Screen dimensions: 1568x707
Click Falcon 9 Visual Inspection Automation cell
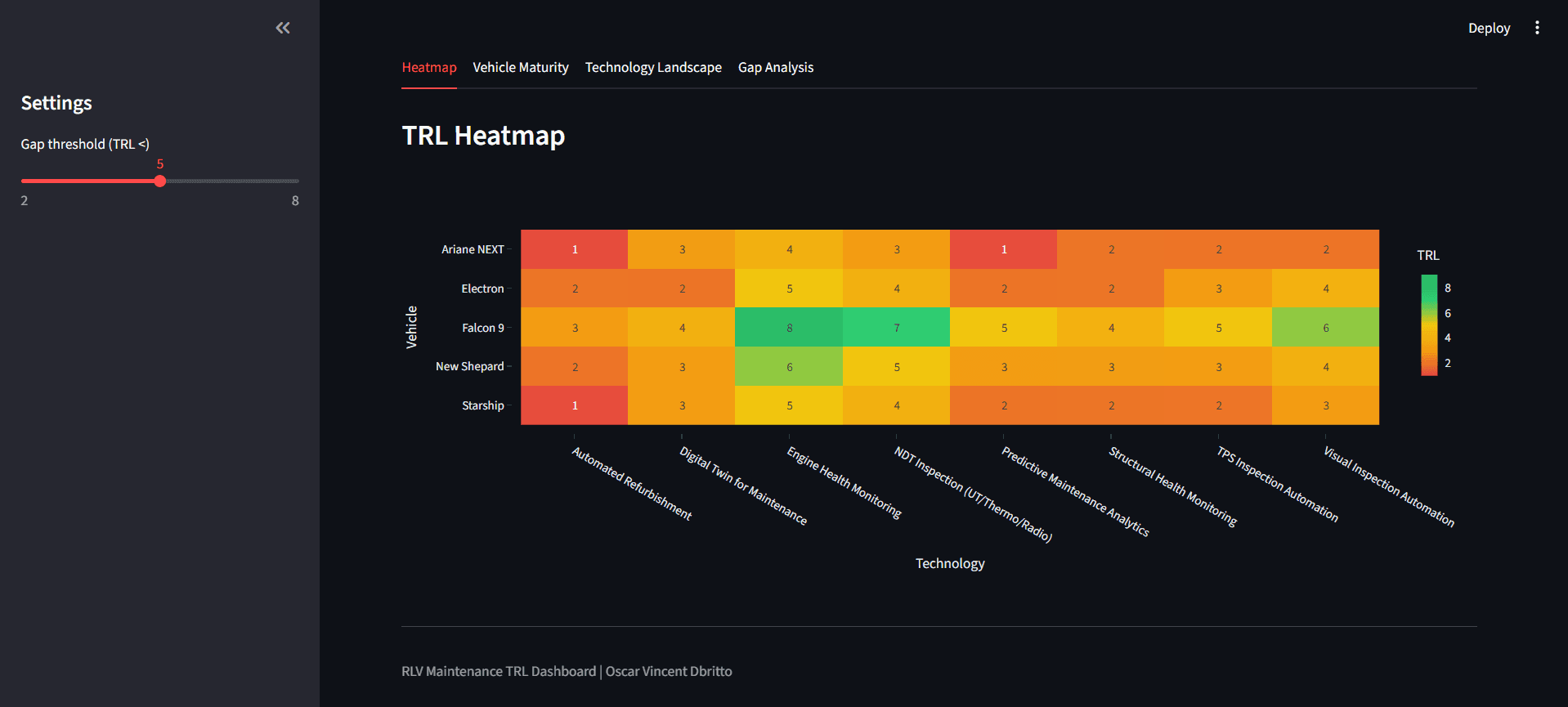pyautogui.click(x=1325, y=327)
